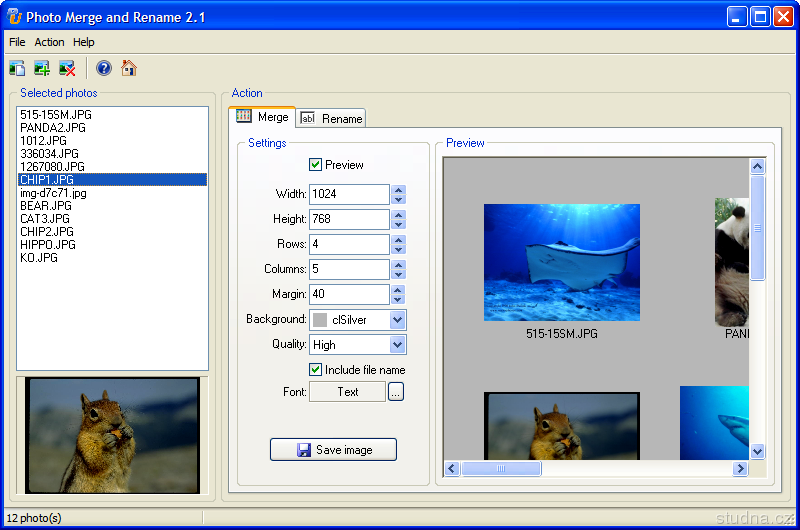
Task: Click preview scroll down arrow
Action: pyautogui.click(x=758, y=451)
